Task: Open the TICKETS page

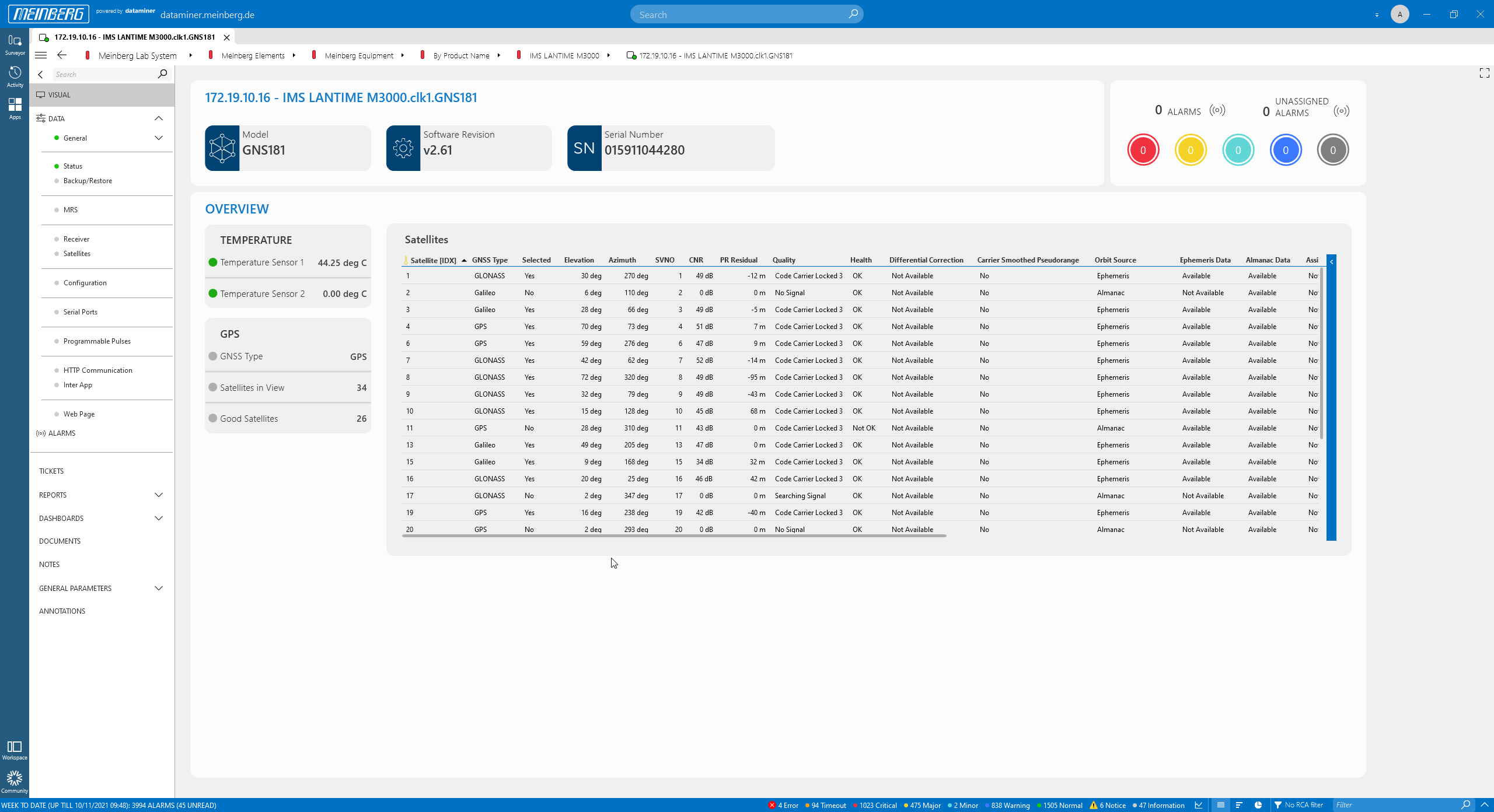Action: click(x=51, y=471)
